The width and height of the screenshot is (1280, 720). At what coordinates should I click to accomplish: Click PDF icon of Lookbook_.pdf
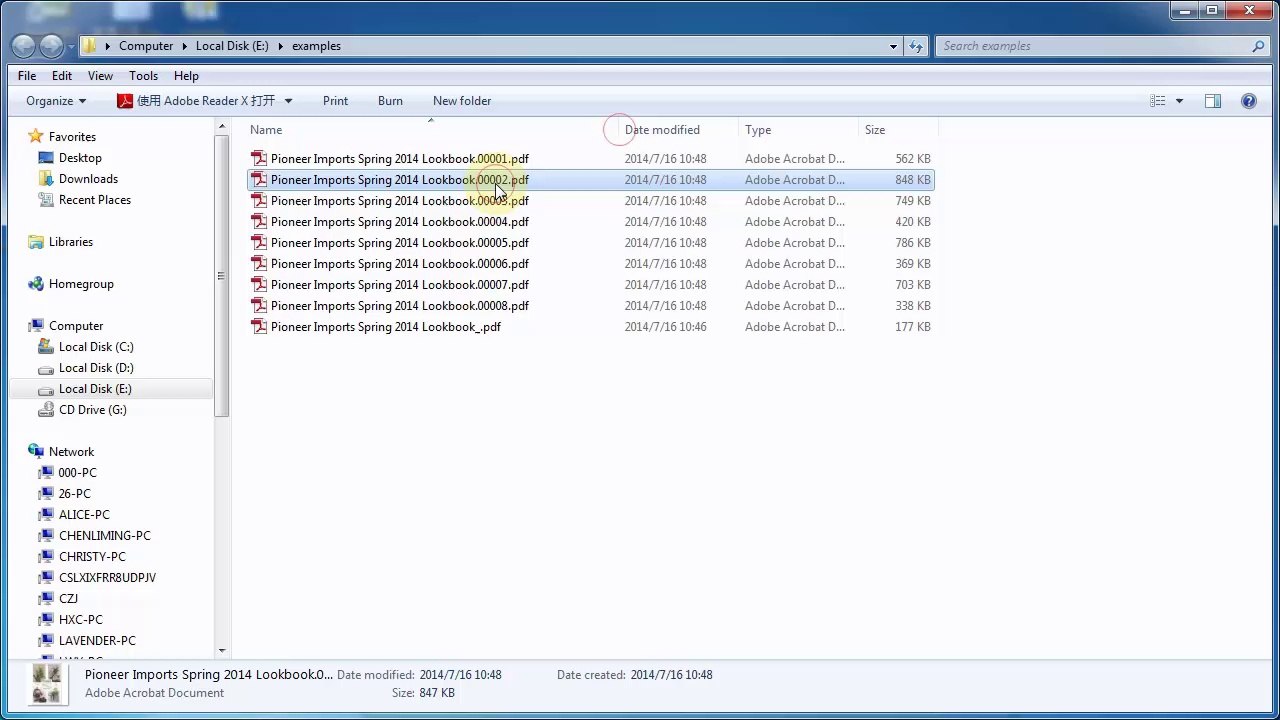pos(259,327)
